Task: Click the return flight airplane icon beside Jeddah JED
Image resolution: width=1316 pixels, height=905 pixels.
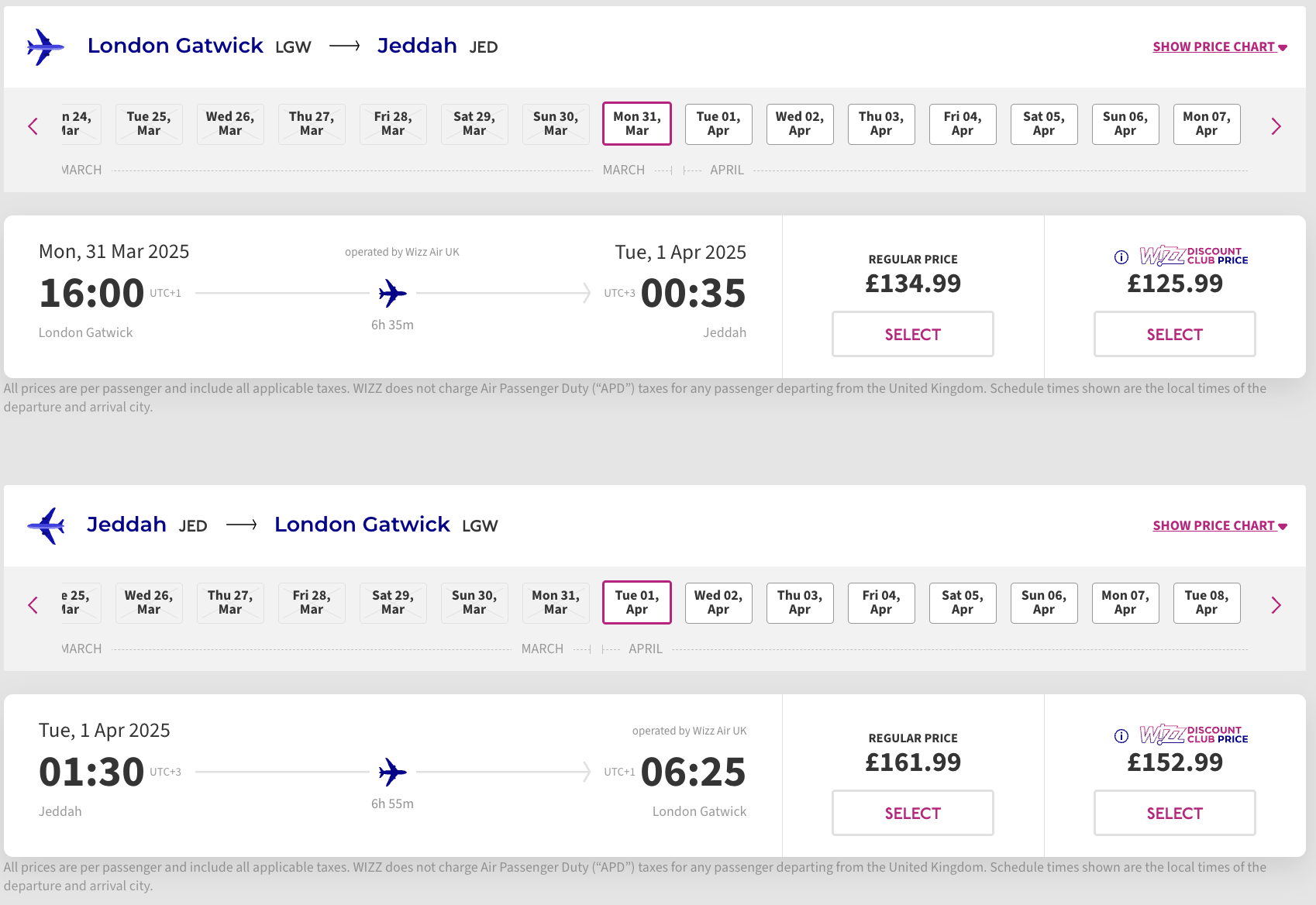Action: point(45,526)
